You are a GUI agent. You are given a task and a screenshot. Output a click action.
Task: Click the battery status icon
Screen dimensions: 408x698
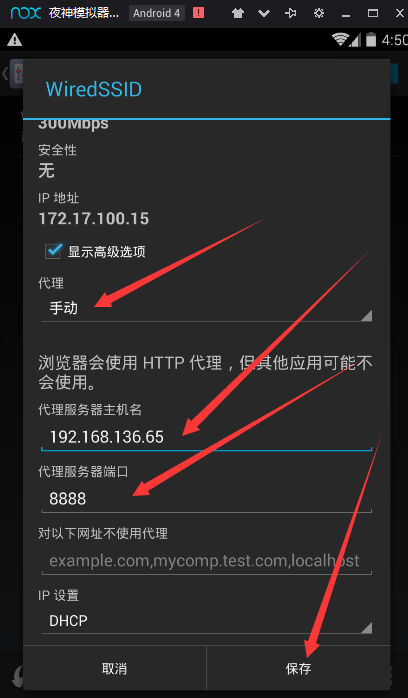click(370, 40)
